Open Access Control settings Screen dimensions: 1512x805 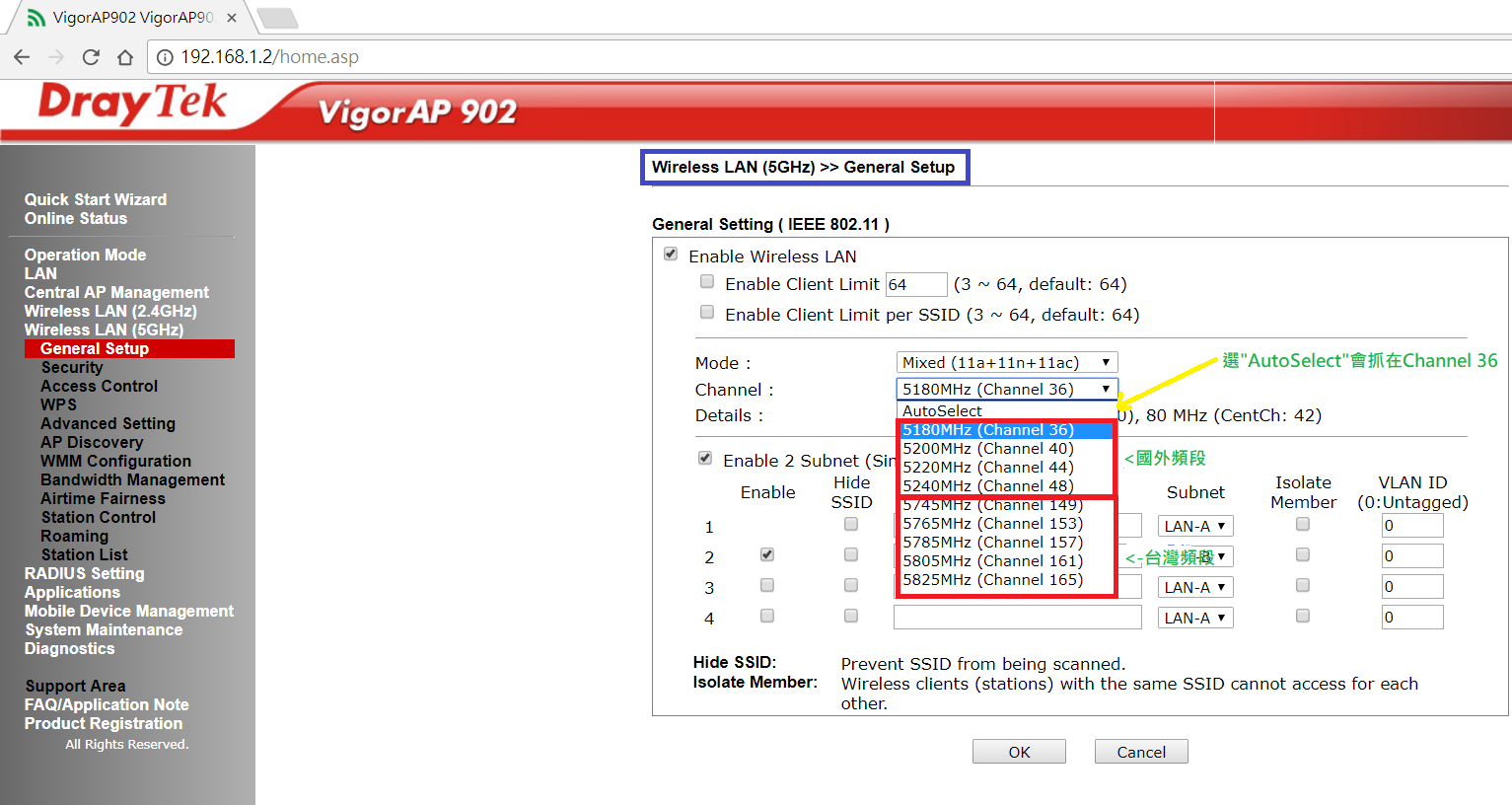coord(99,386)
